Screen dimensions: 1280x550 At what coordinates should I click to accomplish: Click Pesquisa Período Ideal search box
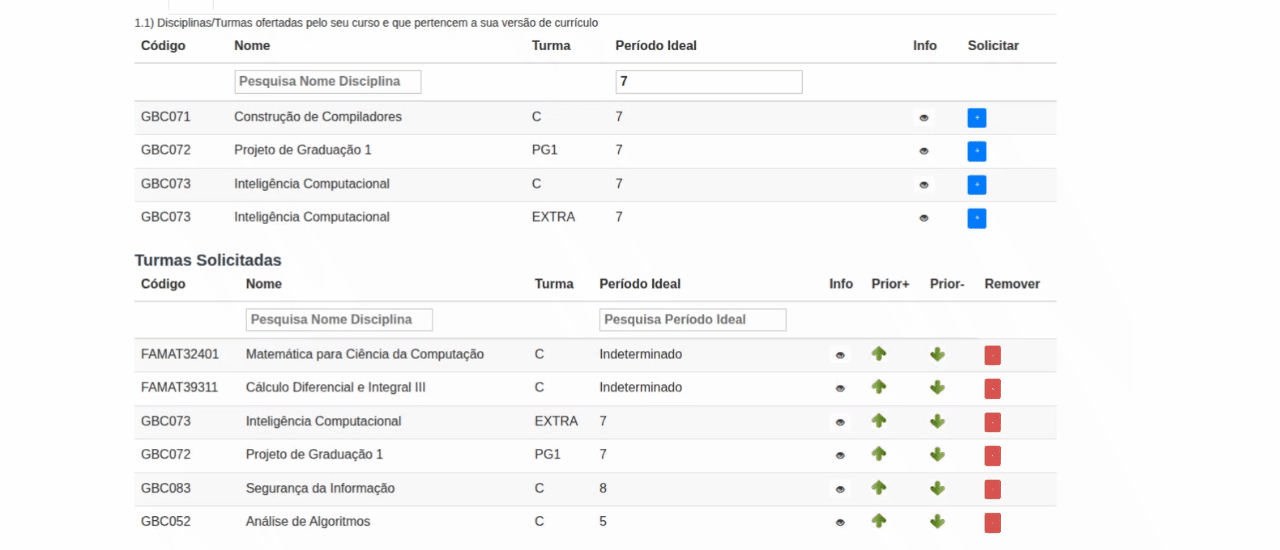coord(693,320)
